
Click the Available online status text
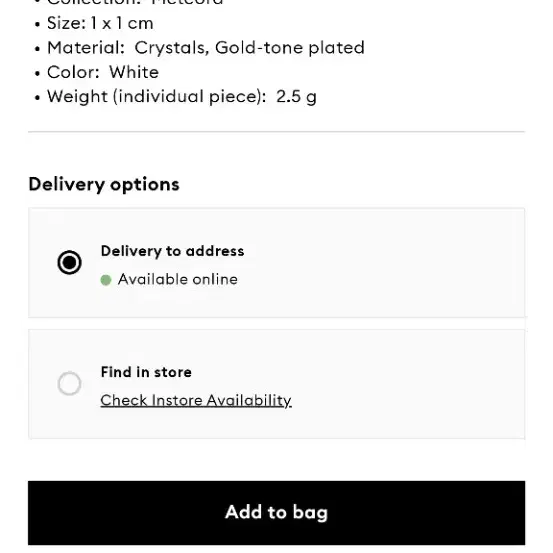tap(178, 280)
